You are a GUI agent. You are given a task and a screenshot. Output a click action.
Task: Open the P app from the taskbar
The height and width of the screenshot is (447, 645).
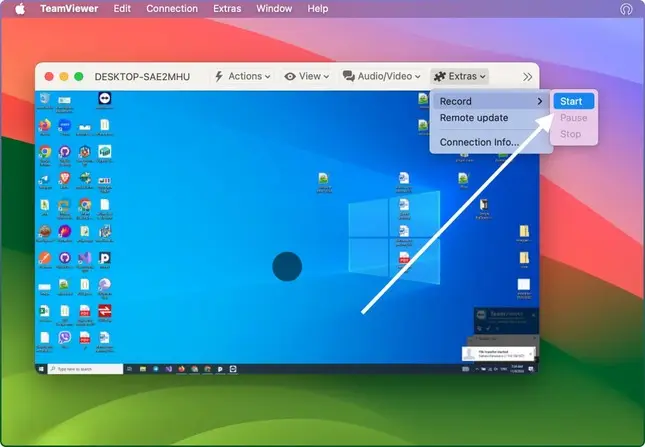pos(220,369)
